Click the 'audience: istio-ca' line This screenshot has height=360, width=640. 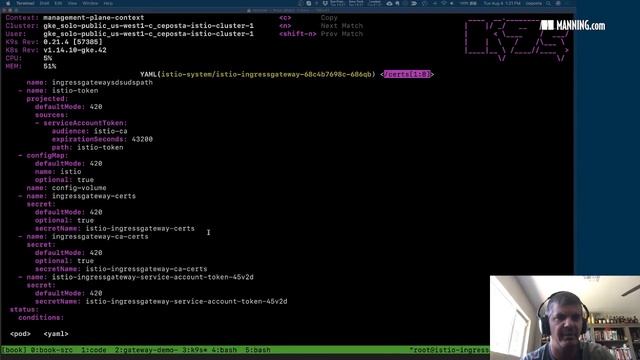point(89,131)
